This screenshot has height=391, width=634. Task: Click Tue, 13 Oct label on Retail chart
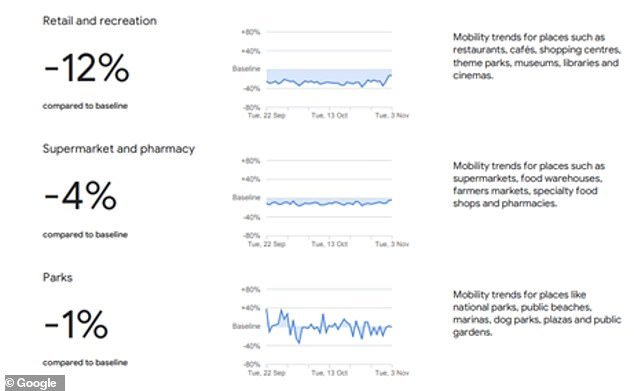click(x=330, y=116)
